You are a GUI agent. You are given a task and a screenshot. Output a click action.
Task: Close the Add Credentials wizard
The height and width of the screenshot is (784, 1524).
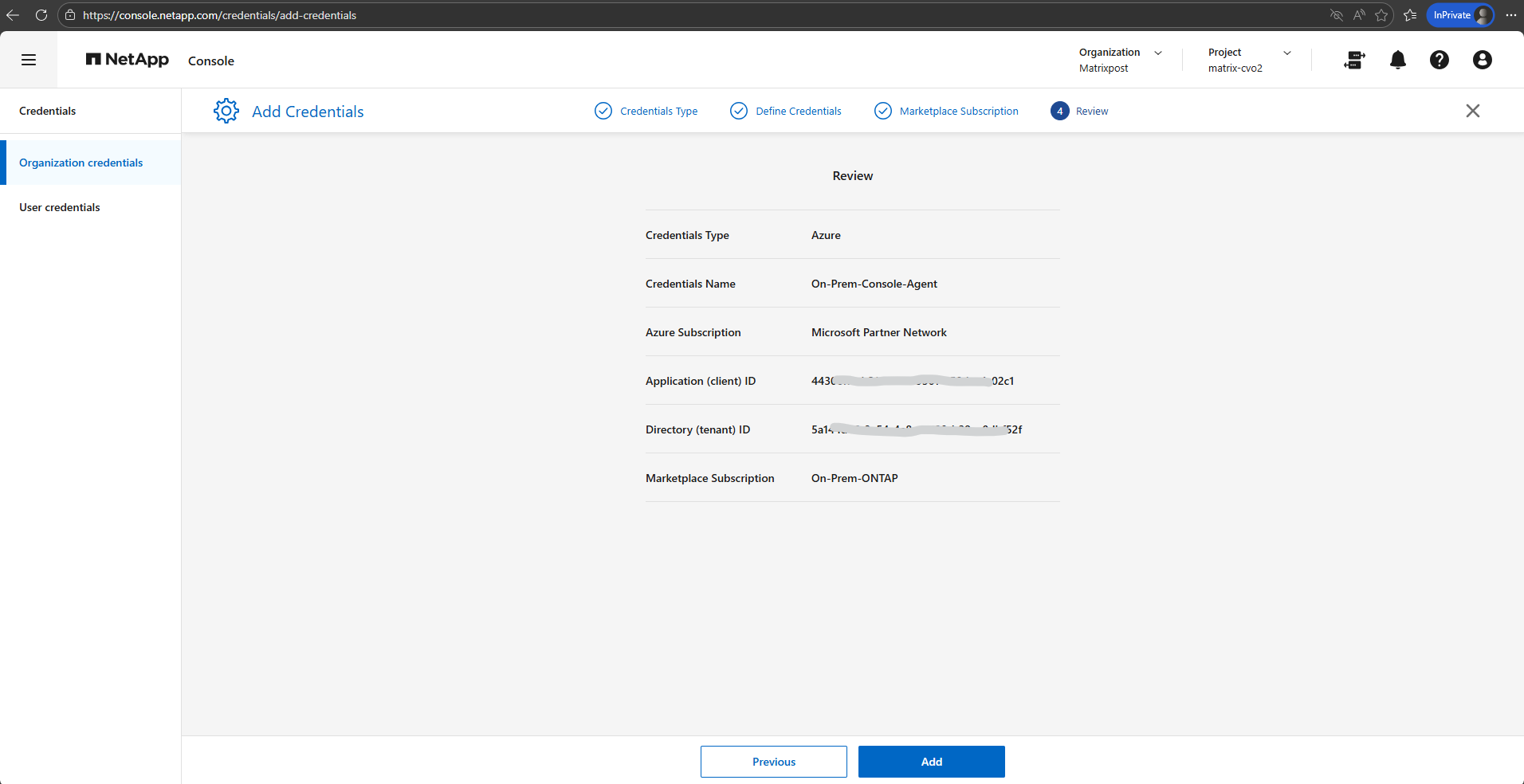coord(1472,111)
